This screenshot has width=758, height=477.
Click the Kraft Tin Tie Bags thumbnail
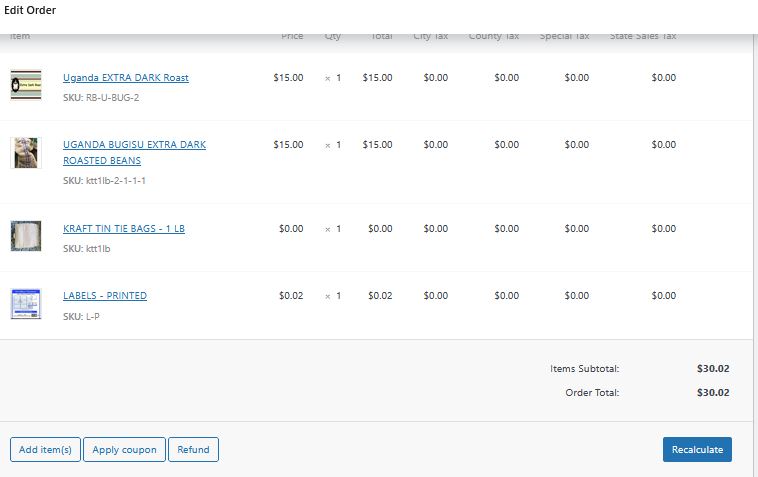point(26,236)
